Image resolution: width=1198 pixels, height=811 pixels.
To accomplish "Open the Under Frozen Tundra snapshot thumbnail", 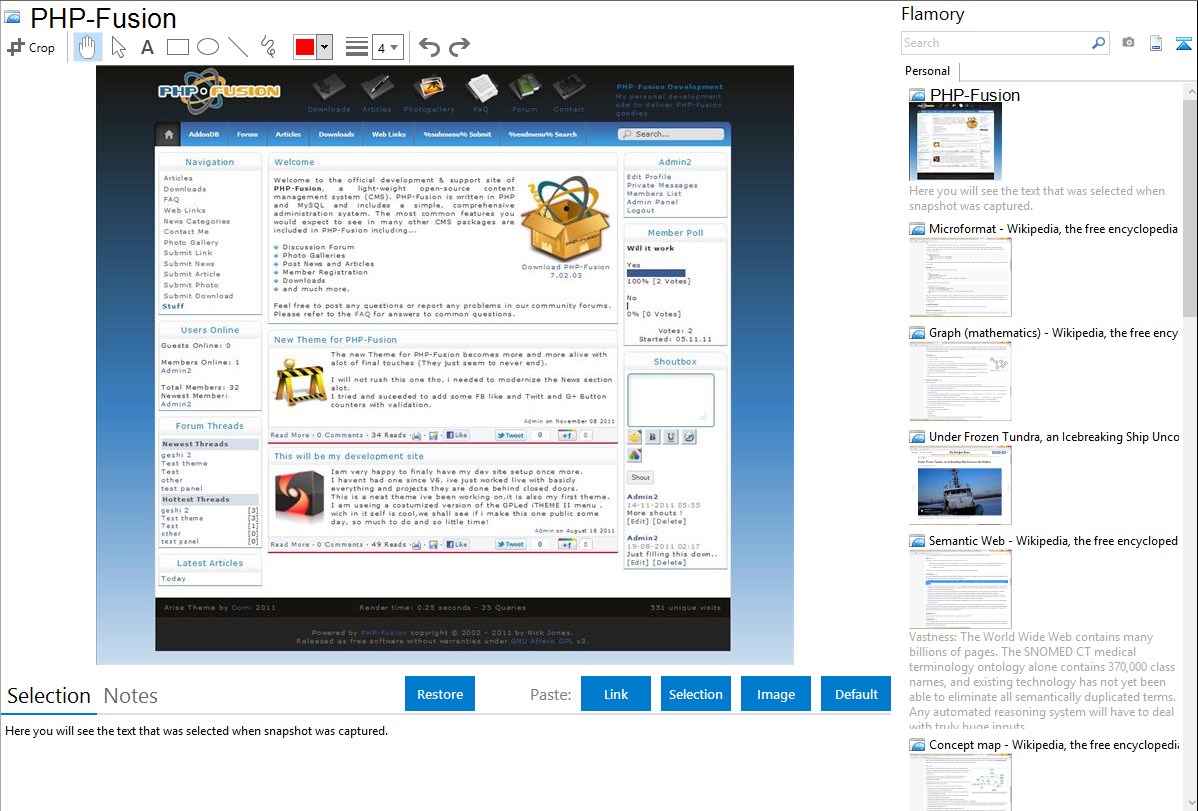I will [x=960, y=485].
